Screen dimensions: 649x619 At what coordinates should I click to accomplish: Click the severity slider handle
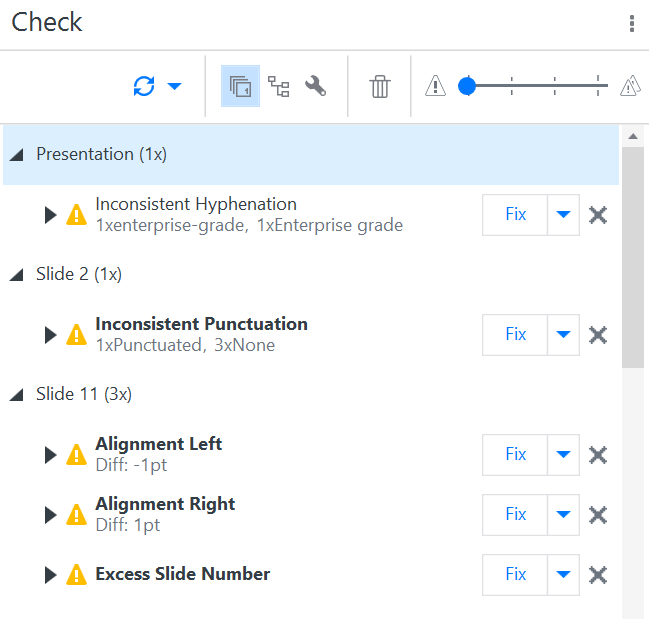(x=466, y=87)
